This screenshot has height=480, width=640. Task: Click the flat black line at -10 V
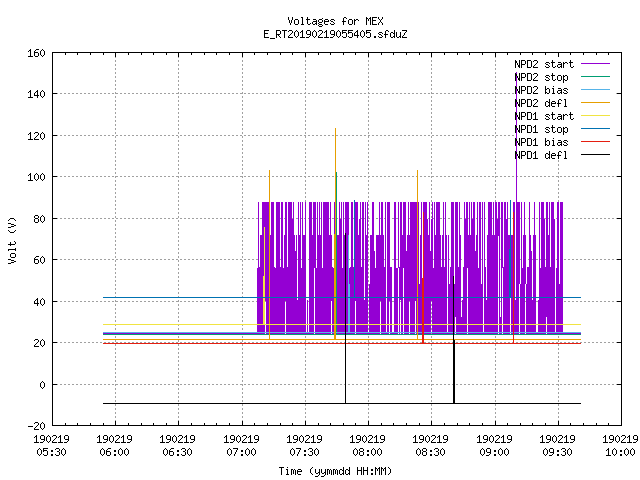[342, 404]
